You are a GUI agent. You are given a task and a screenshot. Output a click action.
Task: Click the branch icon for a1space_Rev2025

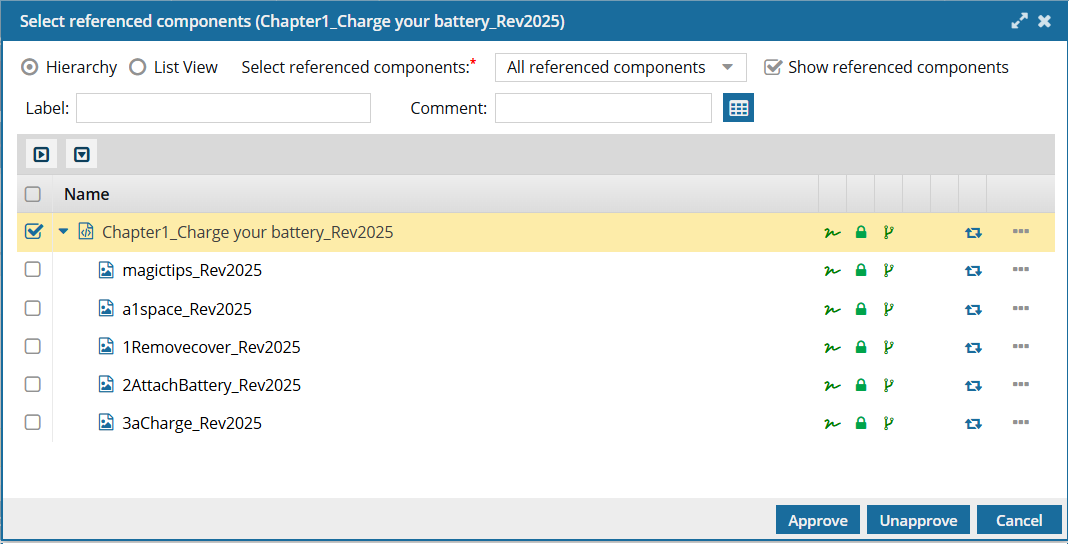(888, 309)
